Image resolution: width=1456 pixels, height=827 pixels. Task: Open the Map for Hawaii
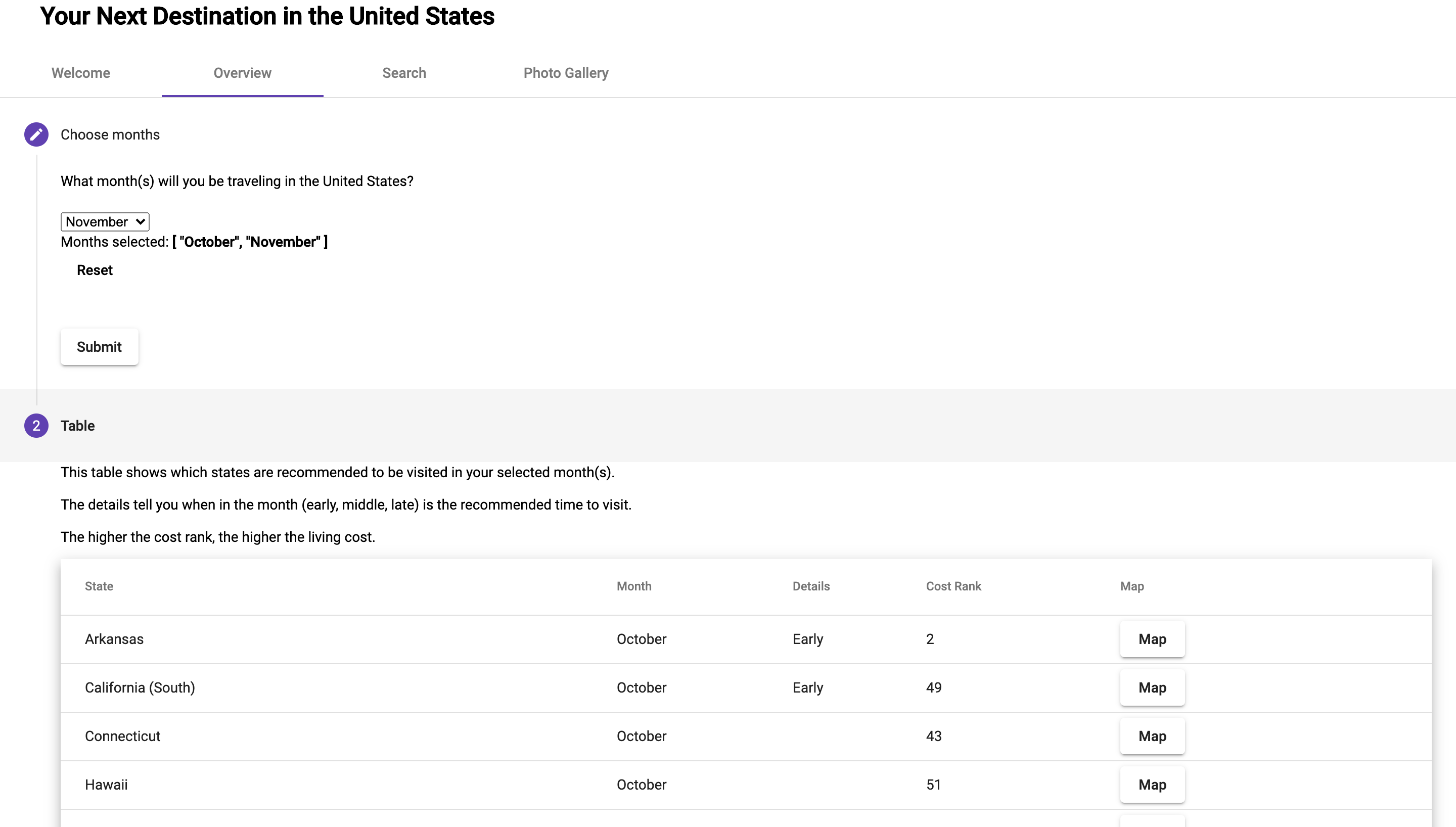click(1152, 785)
